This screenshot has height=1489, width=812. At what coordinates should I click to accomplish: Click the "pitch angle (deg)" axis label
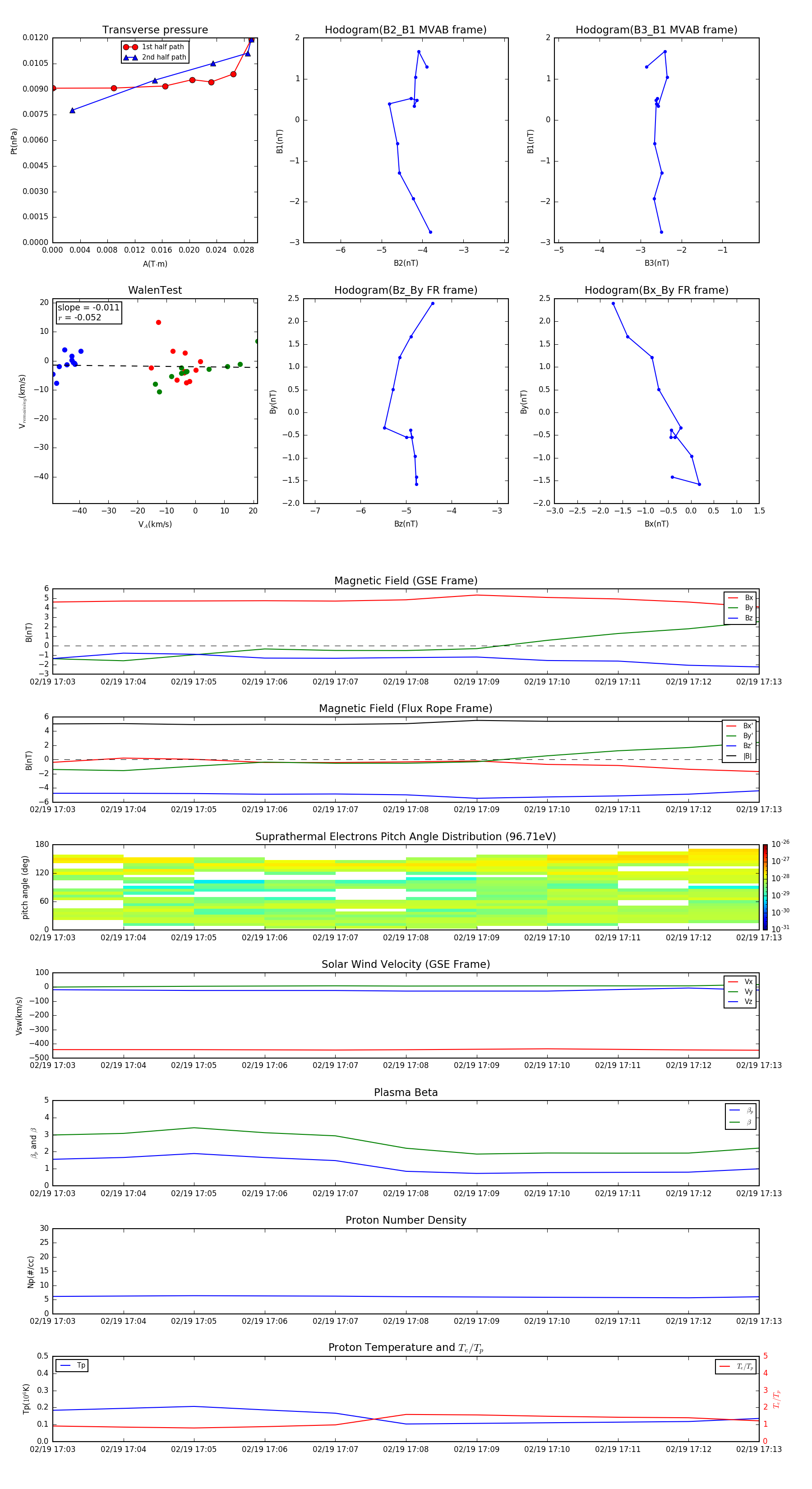[x=25, y=887]
